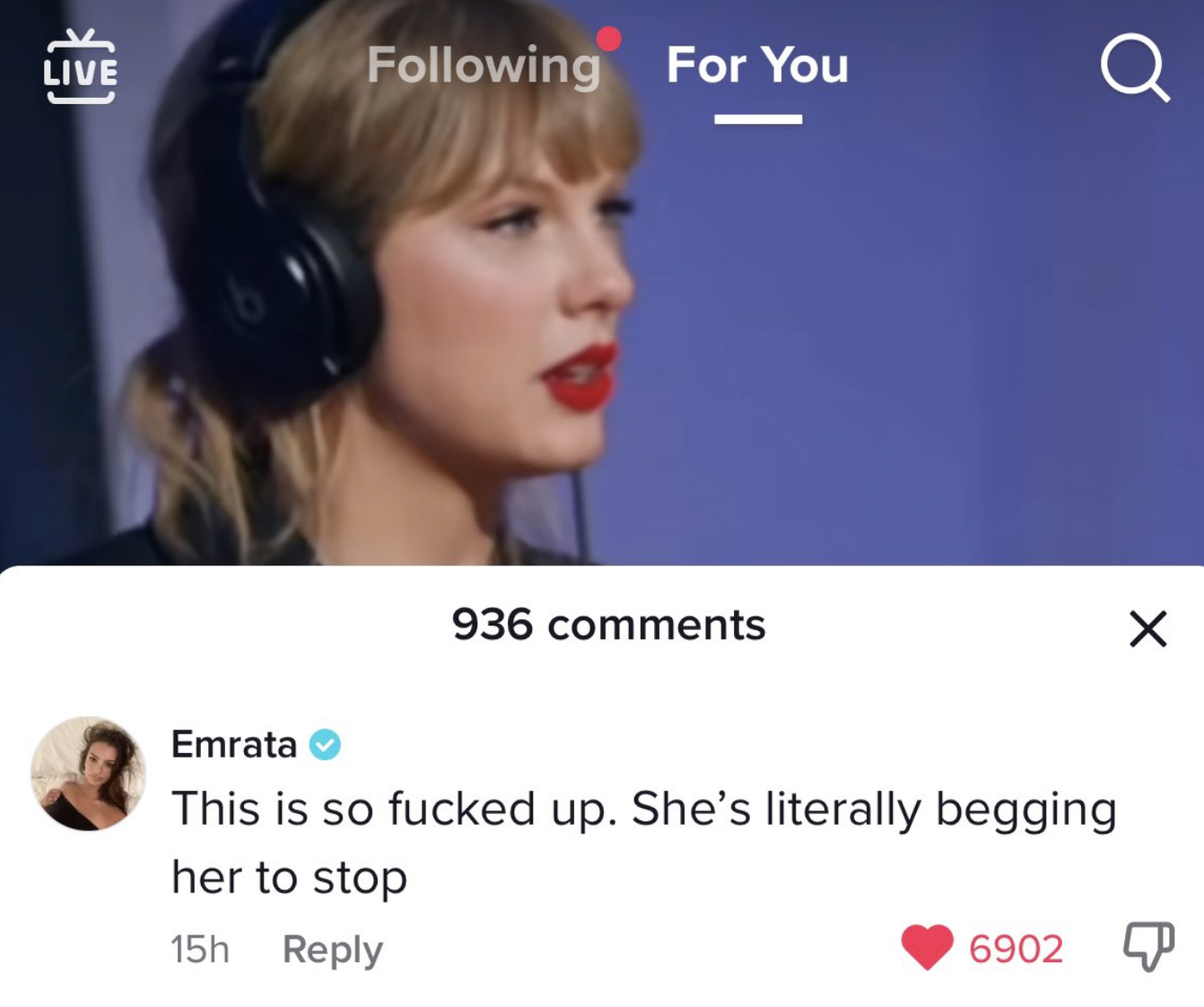Open the LIVE streams icon
The image size is (1204, 1007).
click(x=81, y=66)
